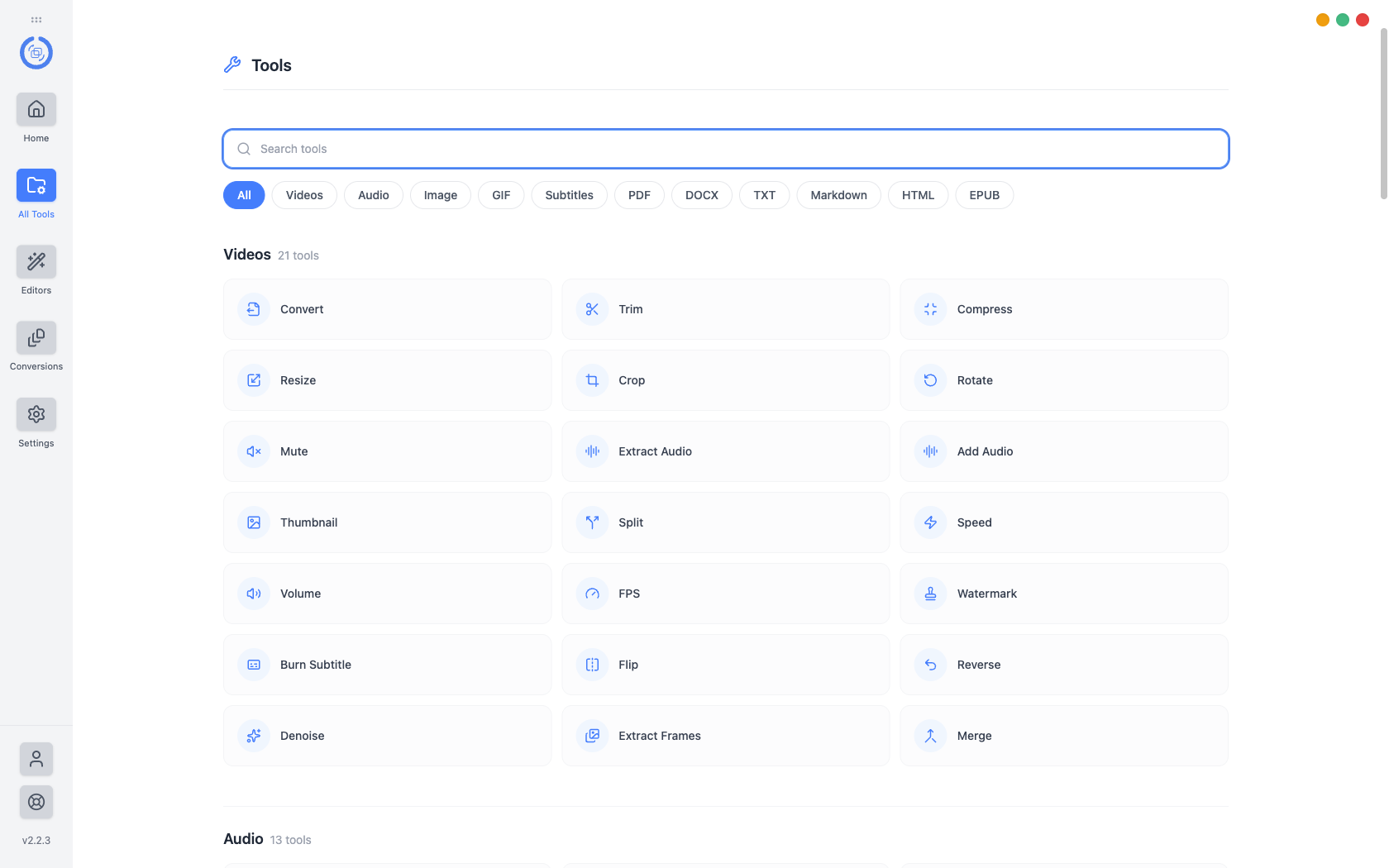Open the Convert video tool icon
Screen dimensions: 1389x868
(254, 309)
